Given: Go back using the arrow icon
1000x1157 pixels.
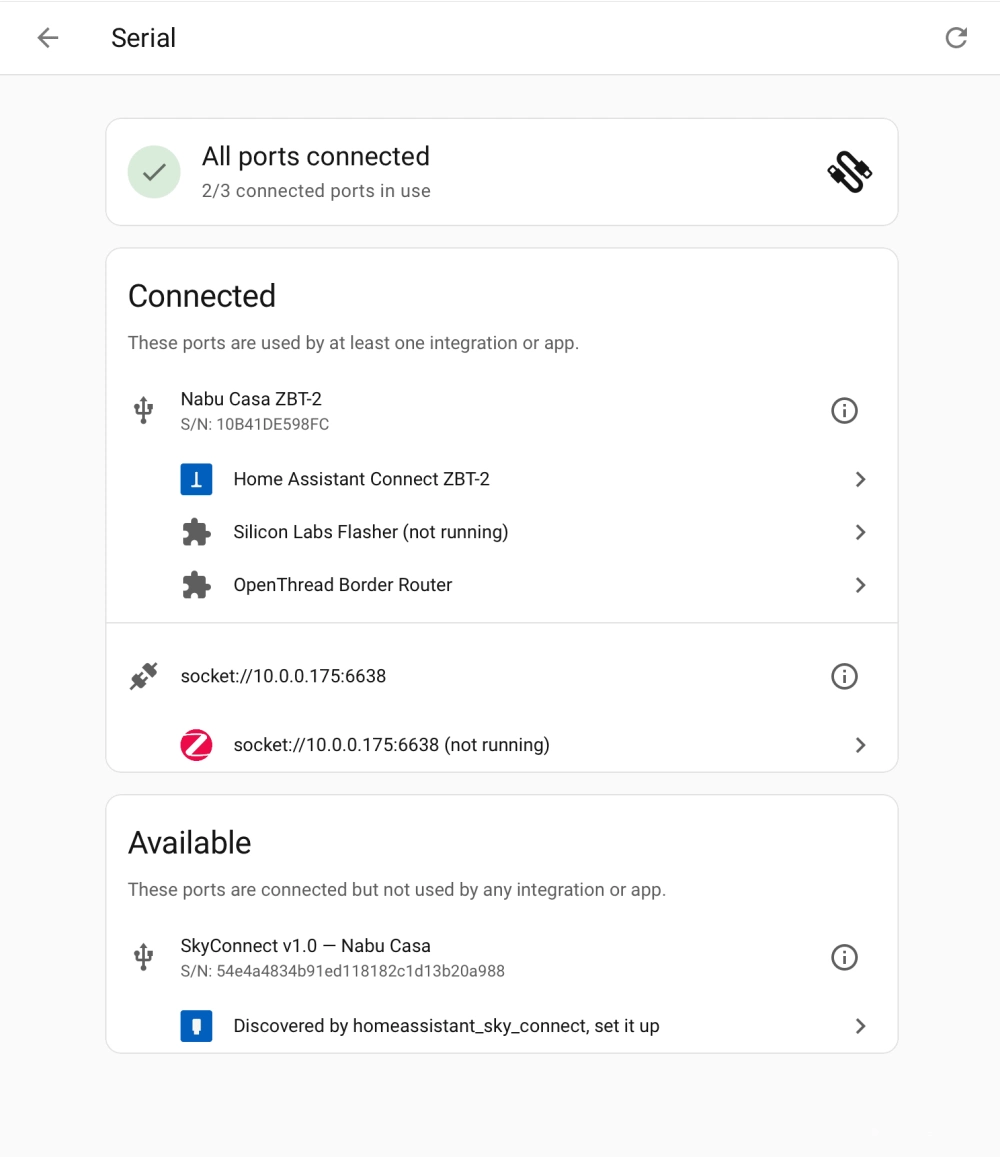Looking at the screenshot, I should (48, 38).
